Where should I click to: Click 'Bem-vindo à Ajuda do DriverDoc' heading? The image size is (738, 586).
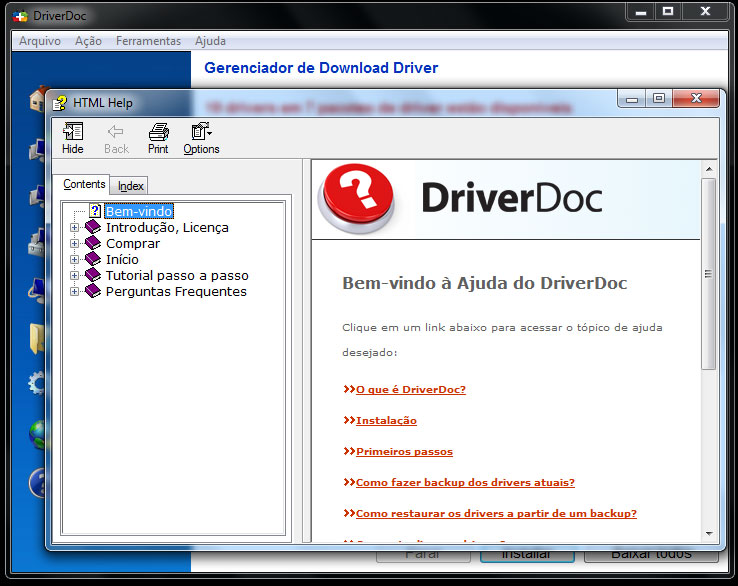[485, 283]
